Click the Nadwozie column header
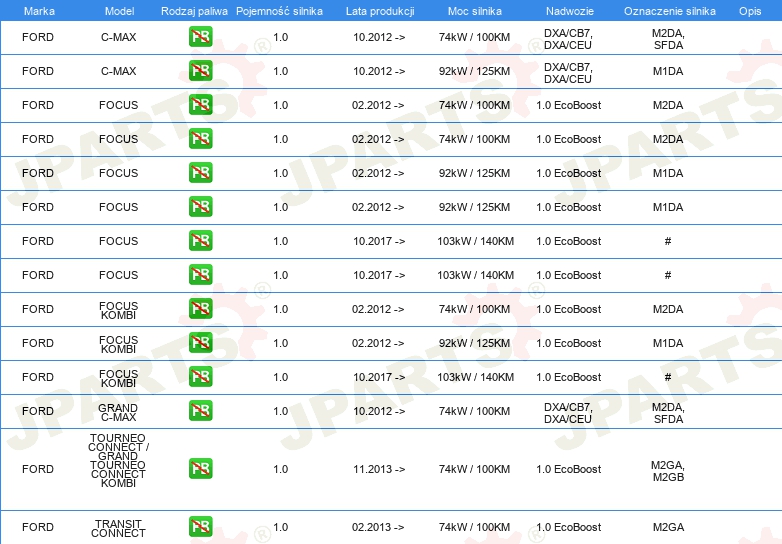 [x=570, y=11]
